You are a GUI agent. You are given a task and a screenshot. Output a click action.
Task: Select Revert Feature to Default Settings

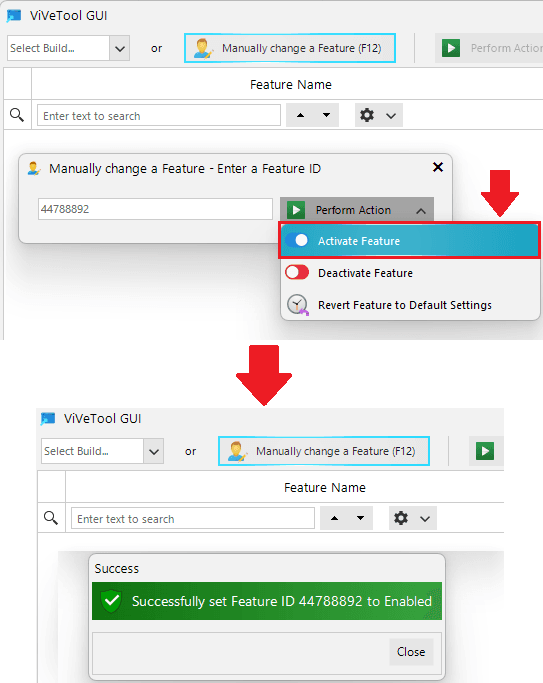[x=409, y=305]
